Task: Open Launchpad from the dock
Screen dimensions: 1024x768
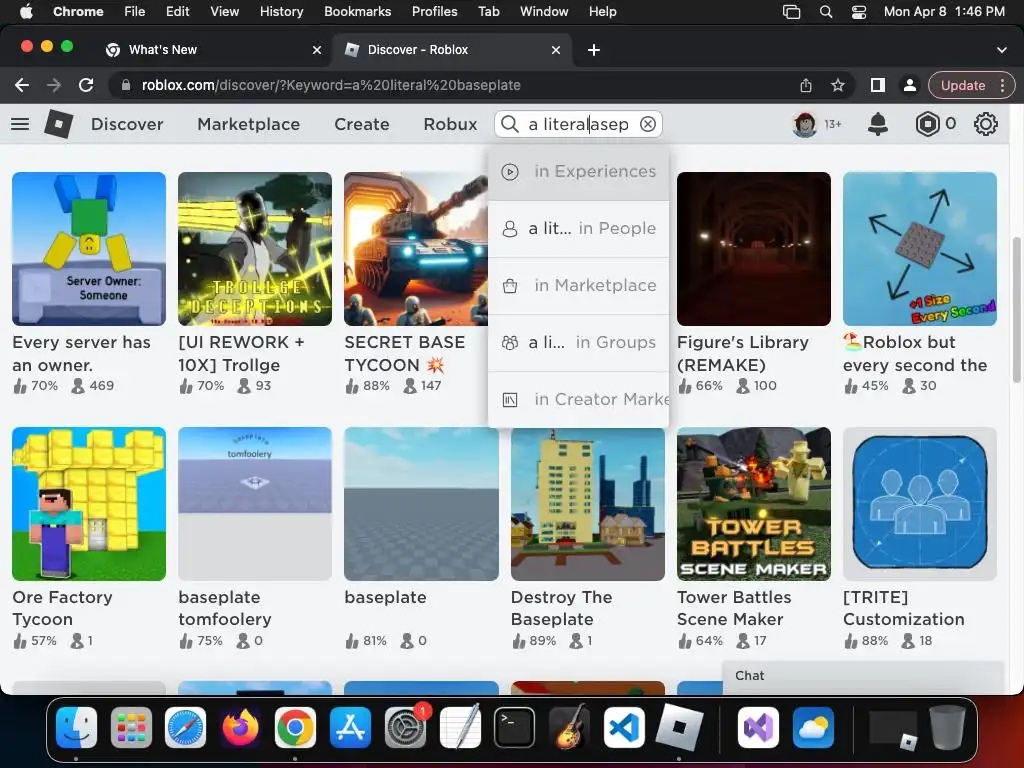Action: point(131,727)
